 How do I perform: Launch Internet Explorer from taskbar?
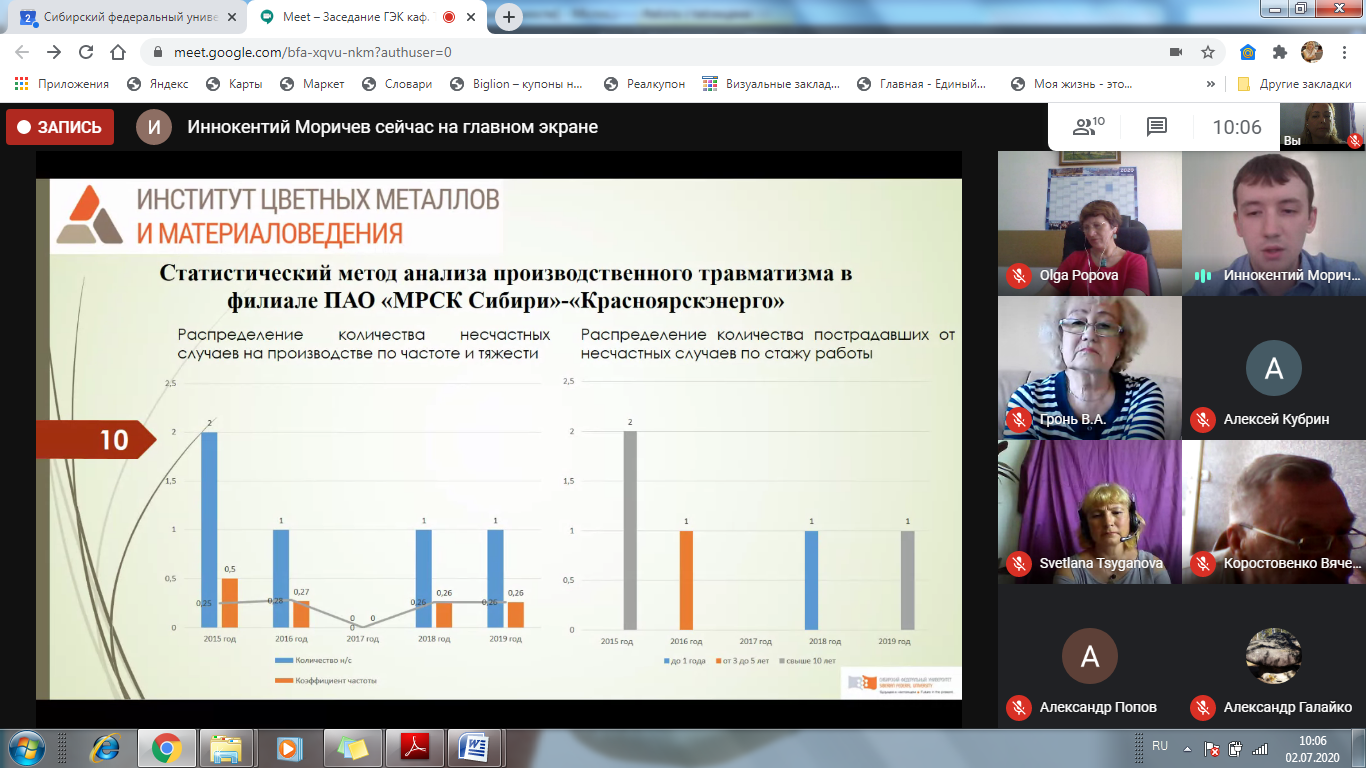[105, 747]
